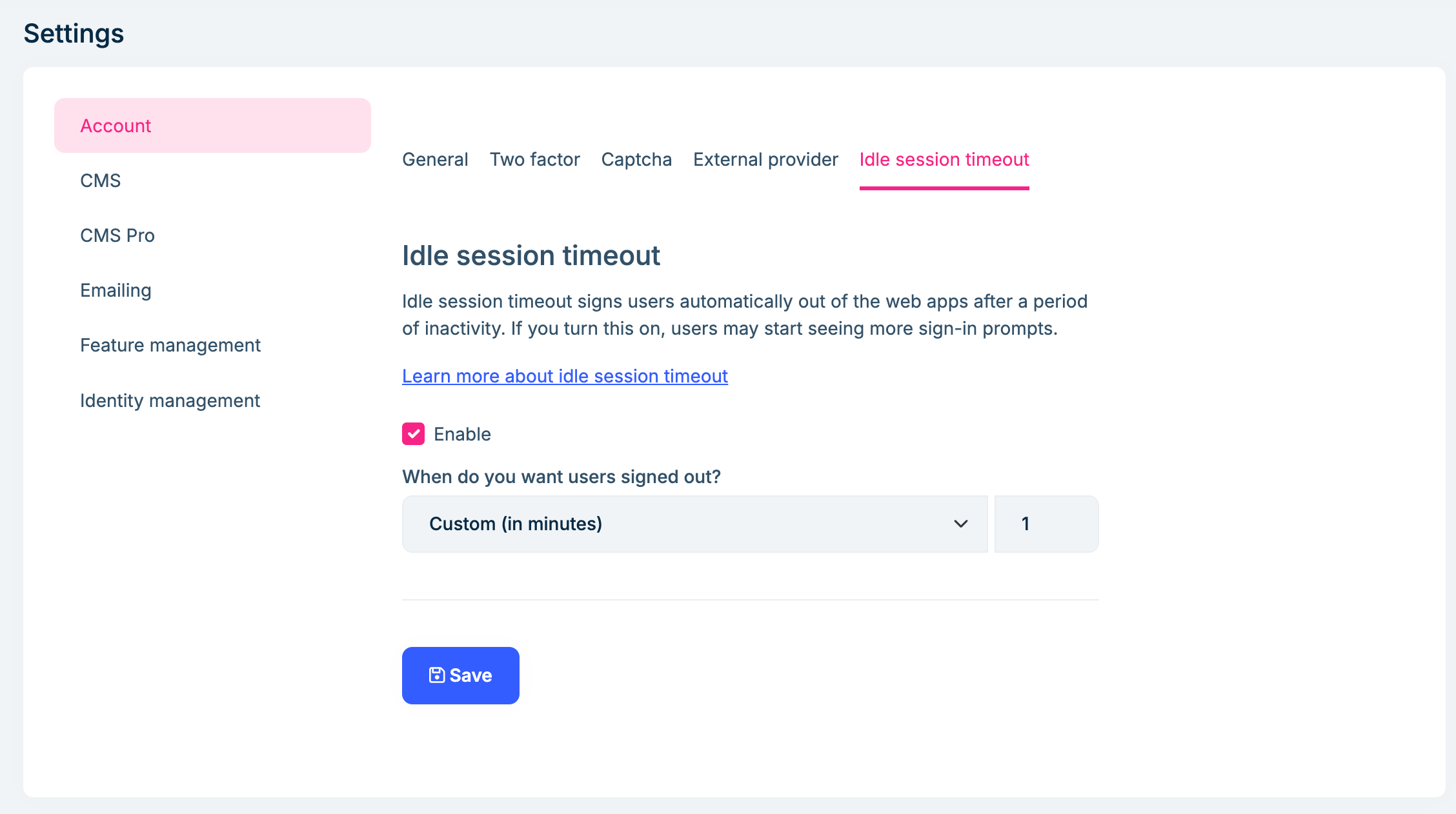Open CMS settings in the sidebar

(x=101, y=181)
